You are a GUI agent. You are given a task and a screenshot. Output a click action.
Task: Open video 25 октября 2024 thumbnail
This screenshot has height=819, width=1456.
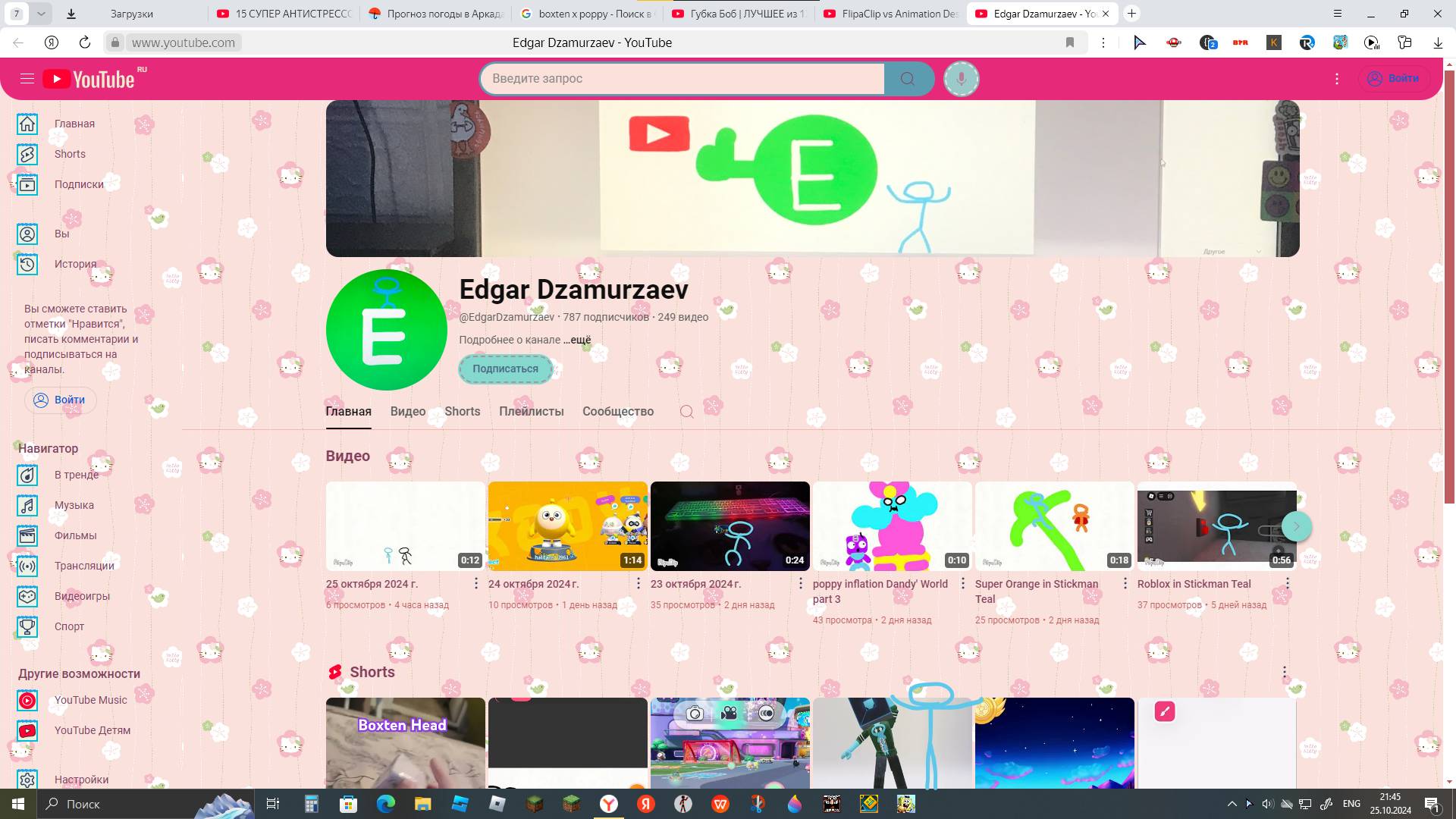[x=406, y=526]
